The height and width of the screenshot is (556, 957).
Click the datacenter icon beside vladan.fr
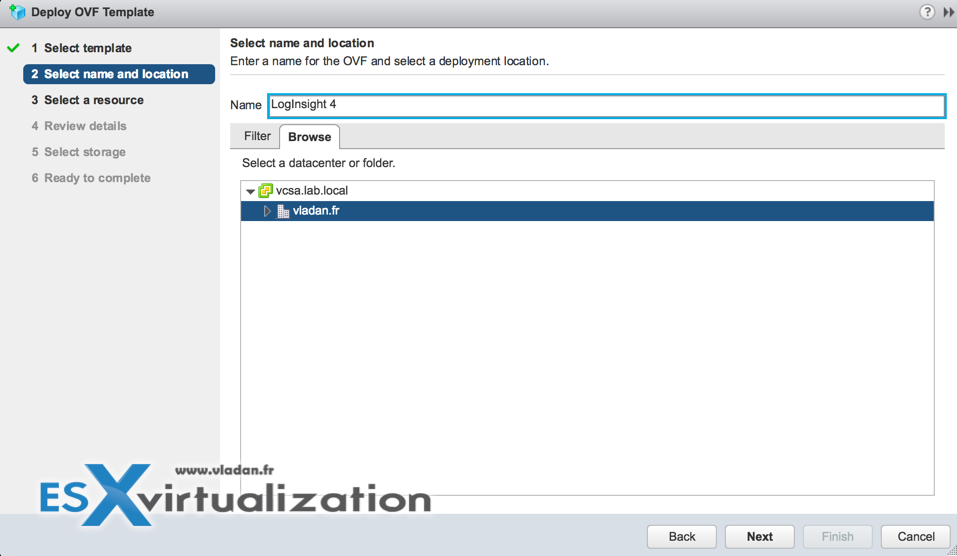(283, 211)
